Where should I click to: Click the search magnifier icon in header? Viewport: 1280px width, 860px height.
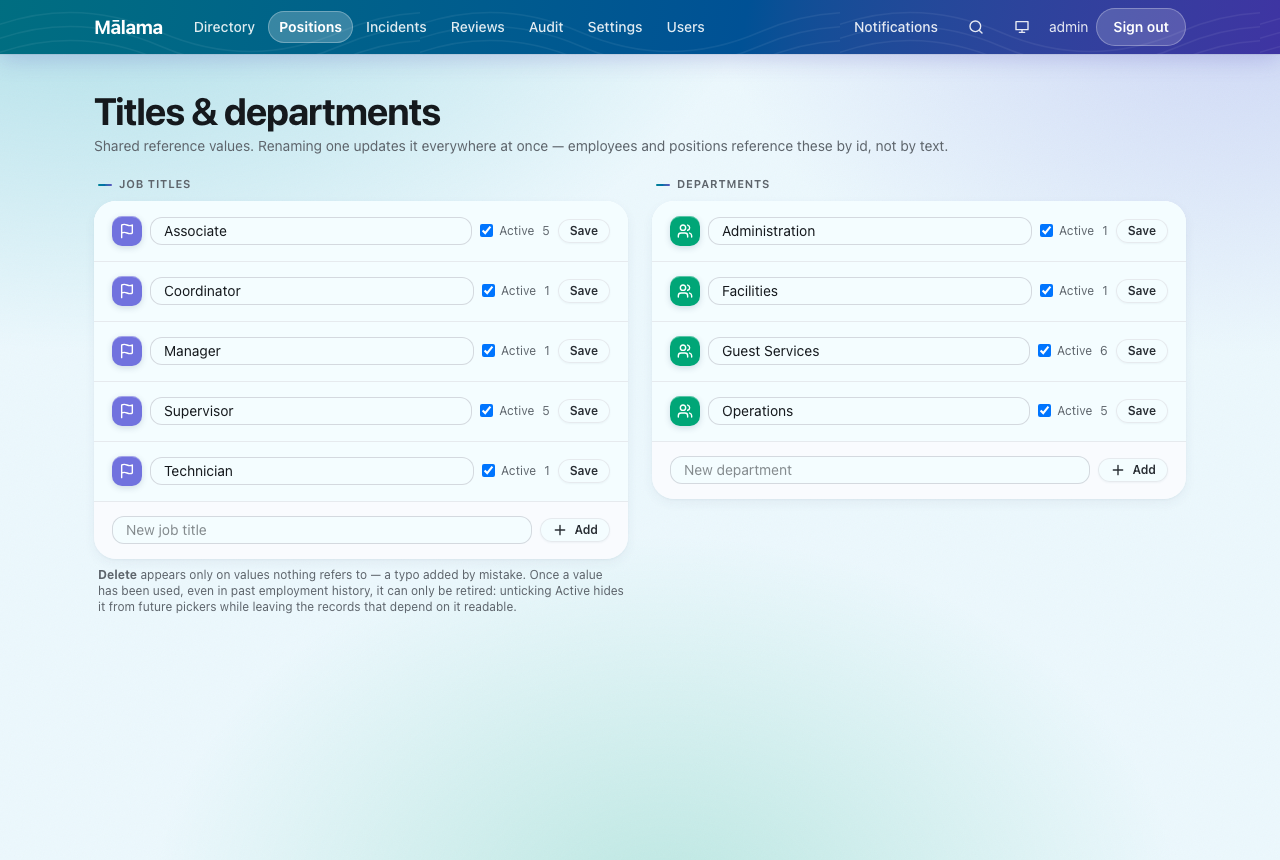[976, 27]
